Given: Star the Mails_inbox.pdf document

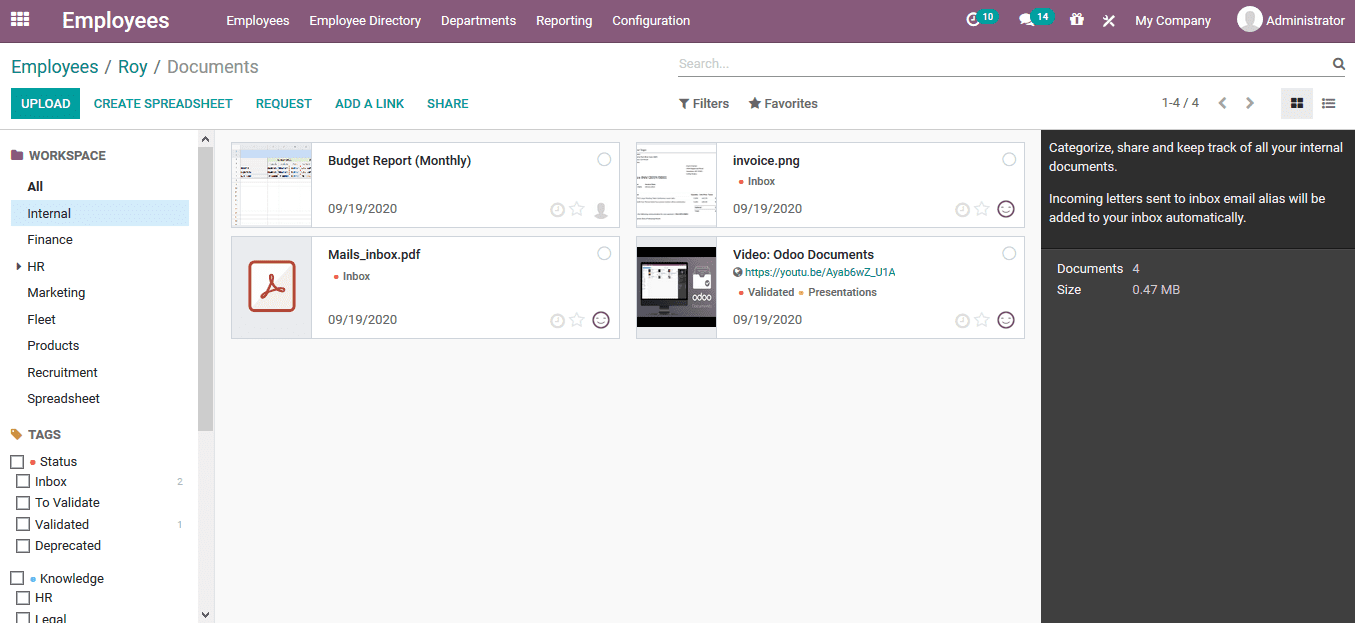Looking at the screenshot, I should 578,320.
